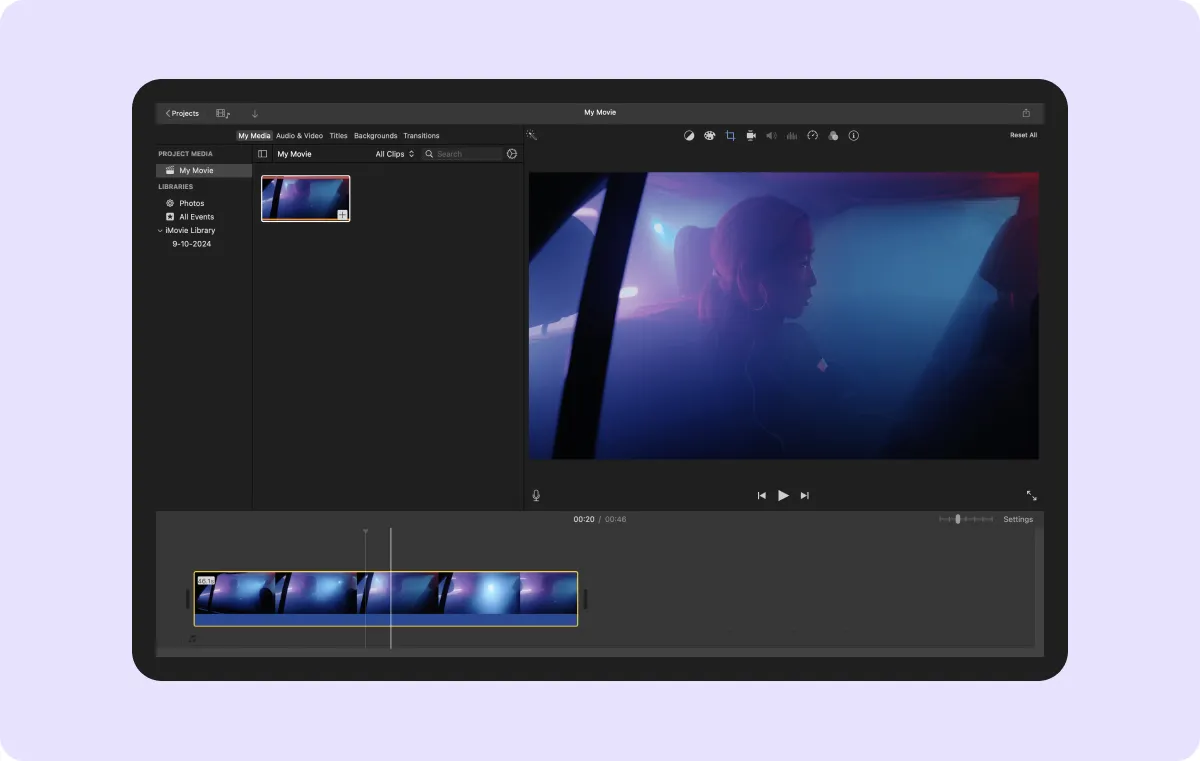Toggle the libraries sidebar icon
Screen dimensions: 1200x761
click(x=263, y=154)
